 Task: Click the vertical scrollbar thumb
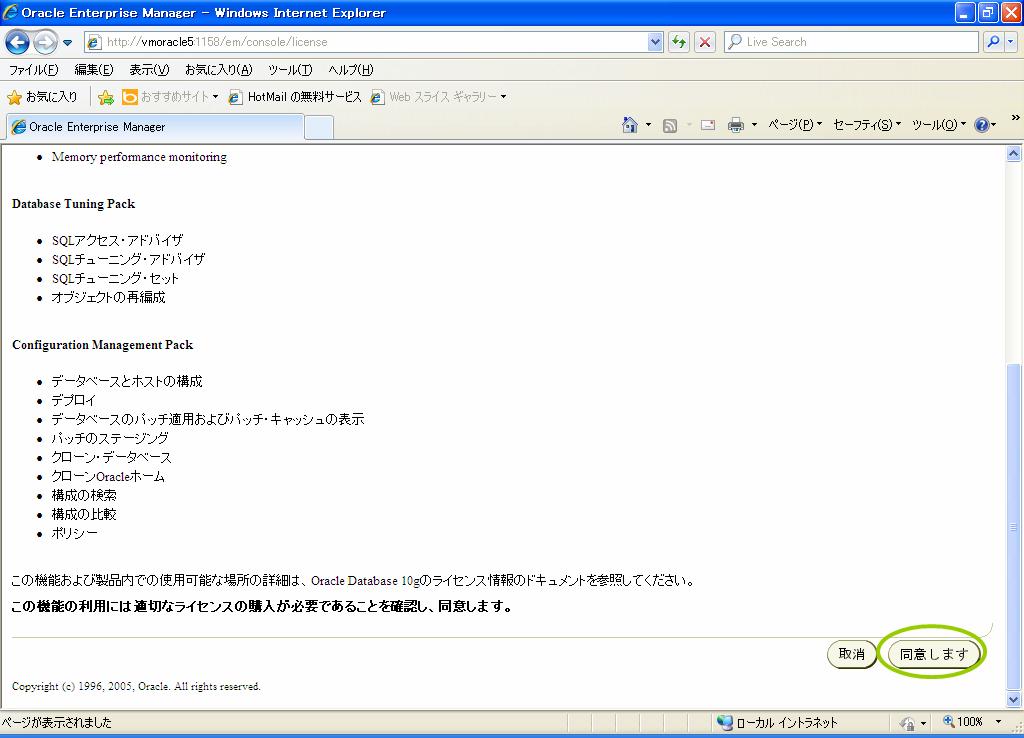coord(1014,526)
